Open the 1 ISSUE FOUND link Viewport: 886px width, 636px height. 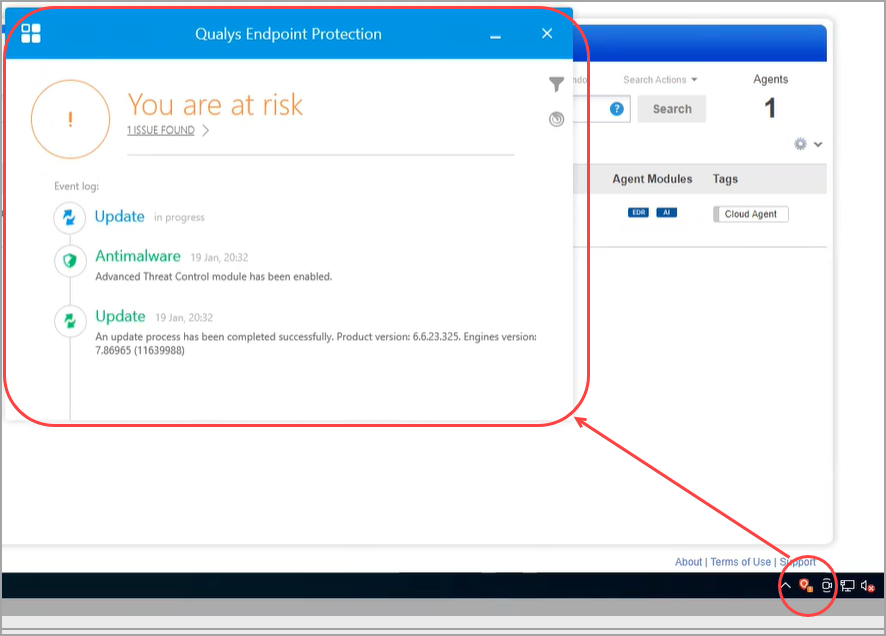[x=160, y=130]
